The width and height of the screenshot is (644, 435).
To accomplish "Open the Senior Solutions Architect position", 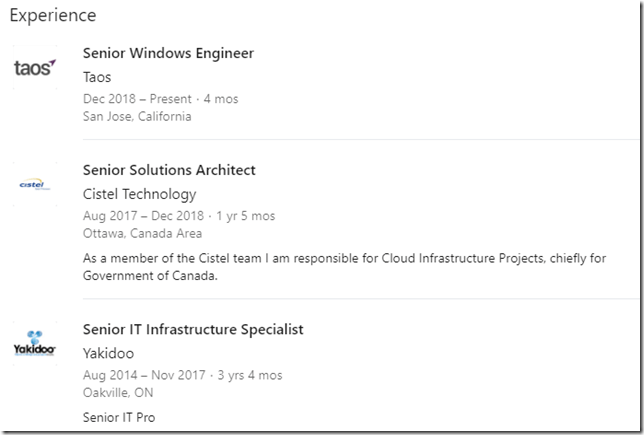I will point(169,170).
